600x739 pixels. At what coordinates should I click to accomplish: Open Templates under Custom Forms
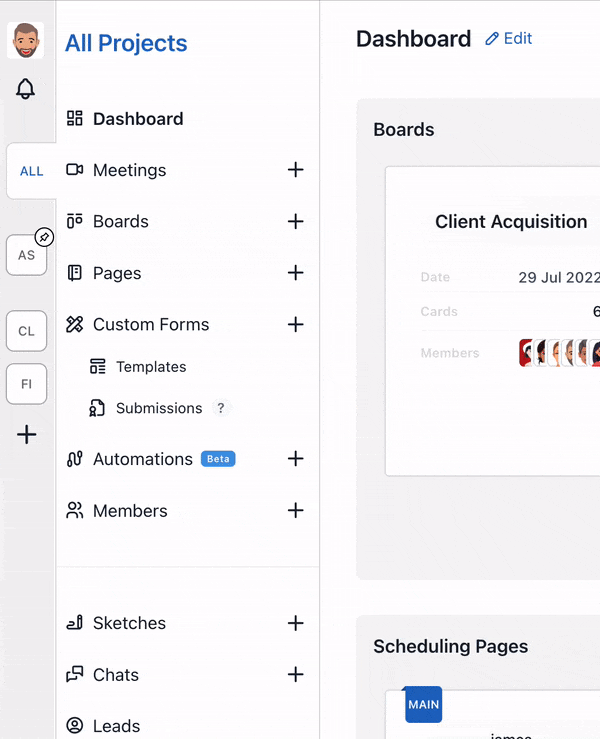pyautogui.click(x=150, y=367)
